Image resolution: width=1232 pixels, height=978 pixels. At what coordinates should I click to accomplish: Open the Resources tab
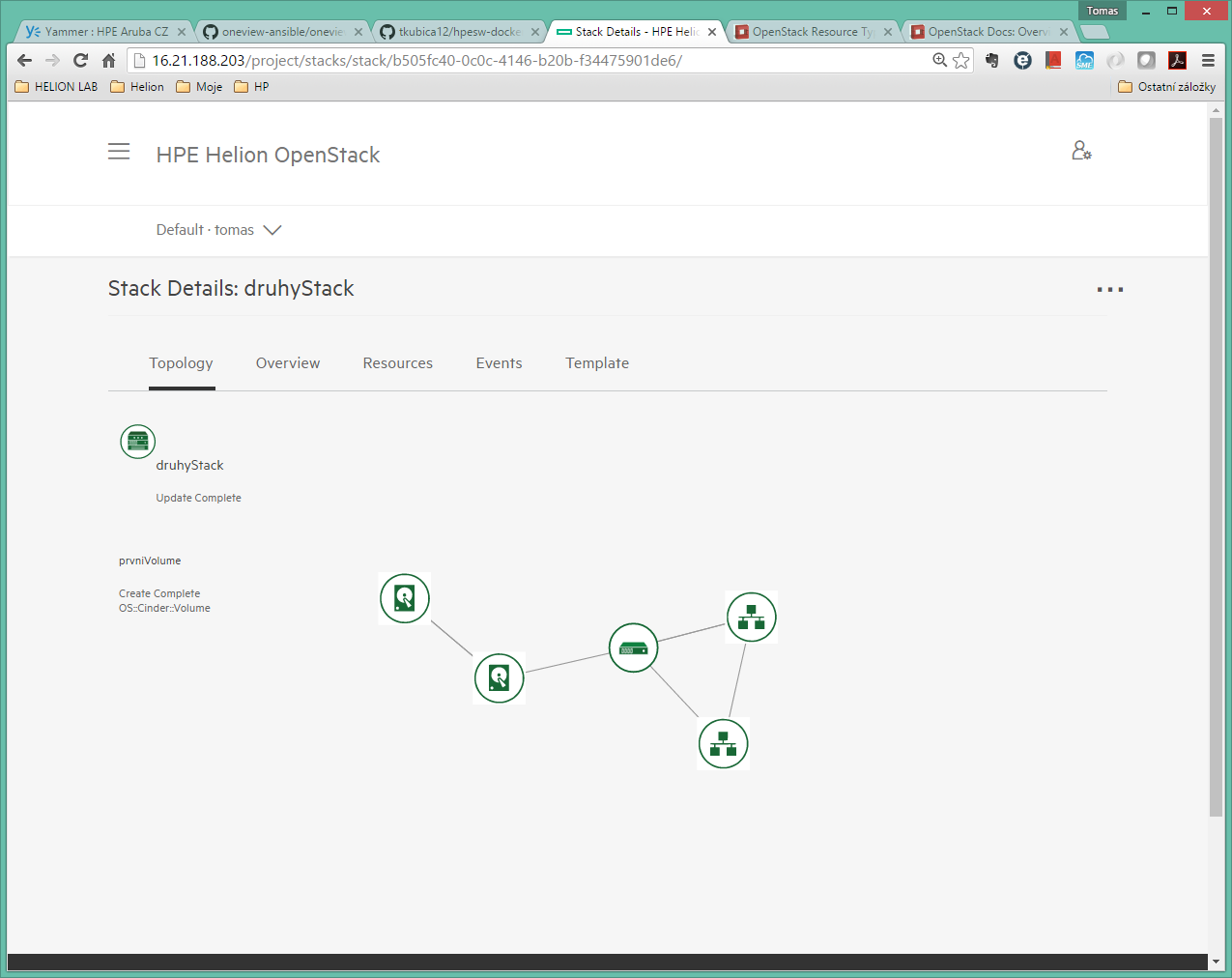coord(398,363)
